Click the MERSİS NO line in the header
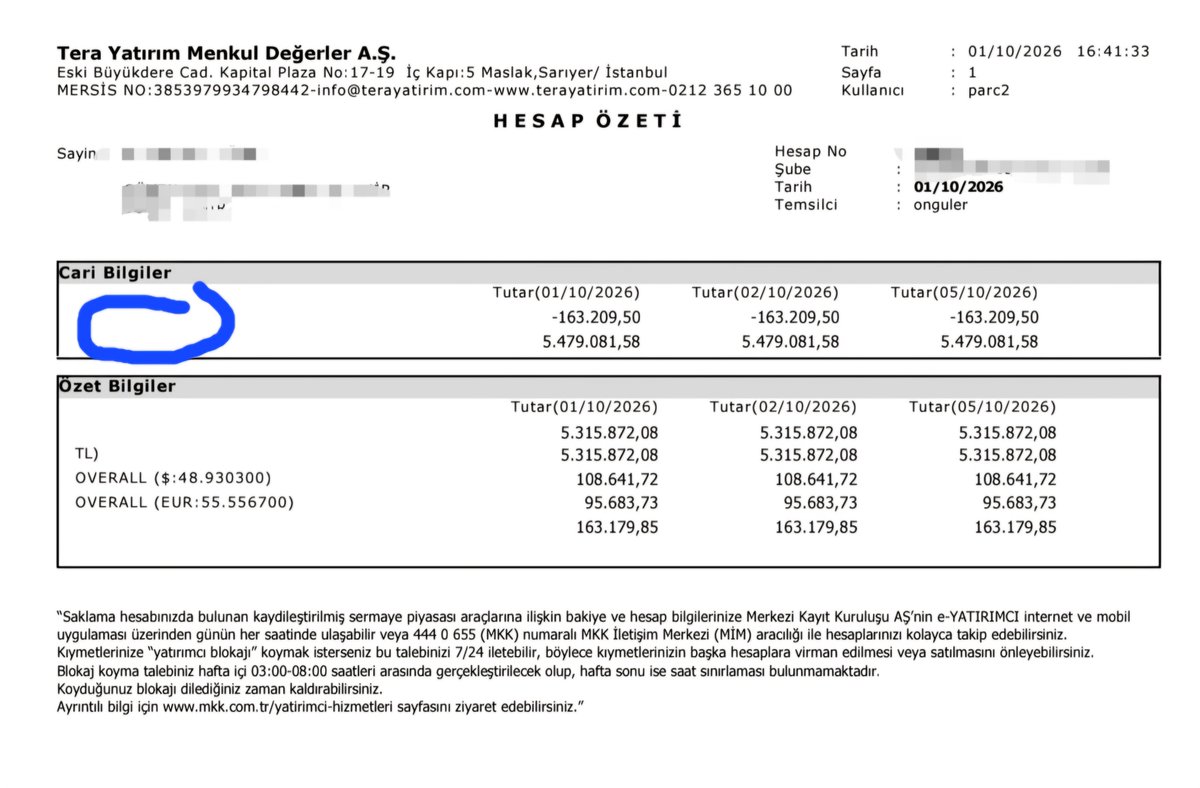Viewport: 1200px width, 788px height. pyautogui.click(x=424, y=90)
